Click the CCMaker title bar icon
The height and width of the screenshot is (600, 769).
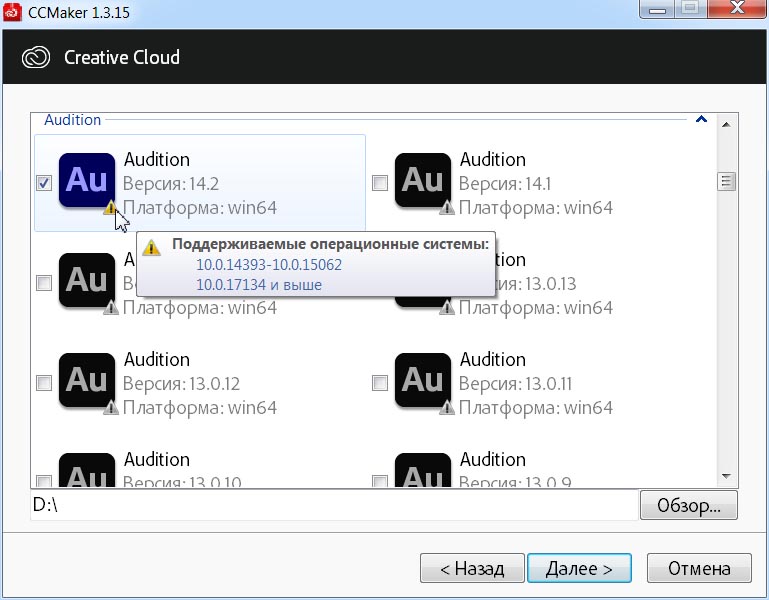click(12, 12)
